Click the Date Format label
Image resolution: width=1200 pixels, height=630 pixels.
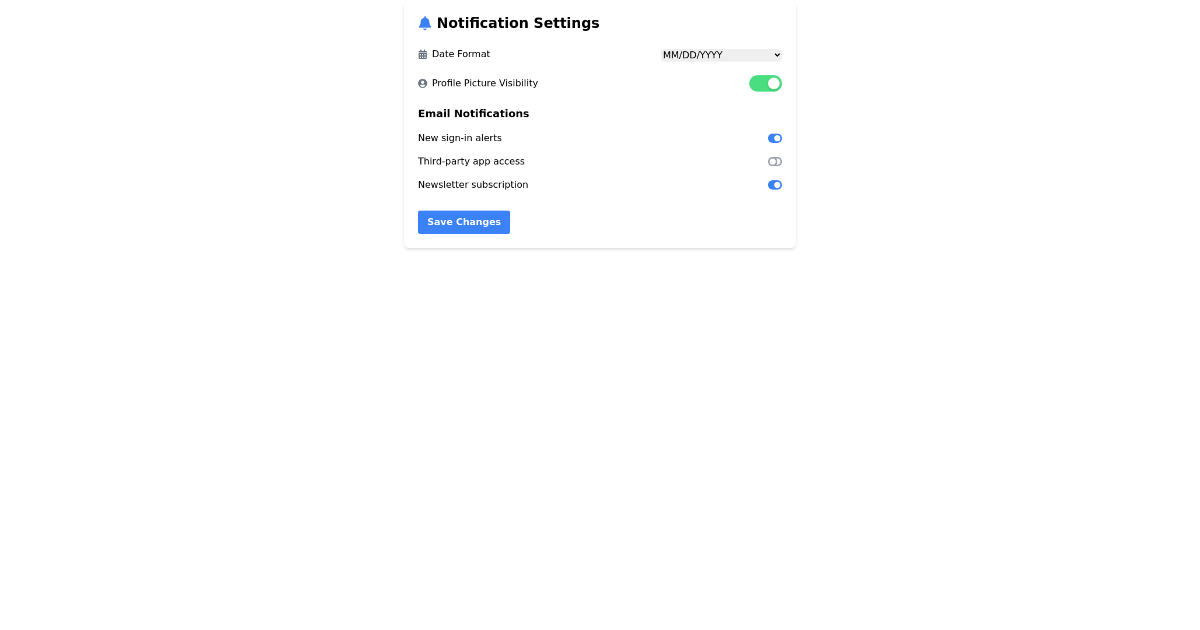click(461, 54)
